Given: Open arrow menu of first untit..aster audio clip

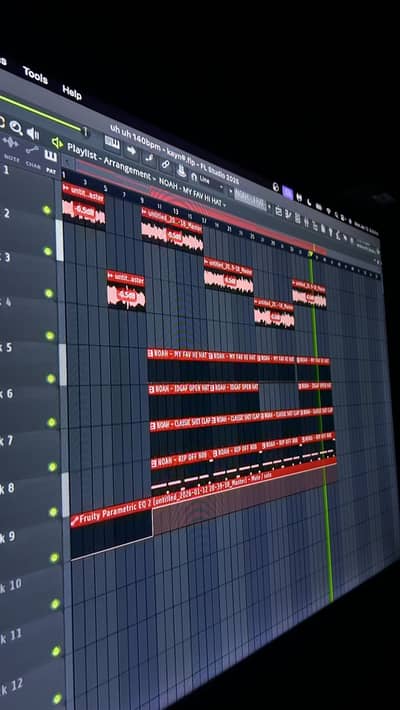Looking at the screenshot, I should coord(66,187).
